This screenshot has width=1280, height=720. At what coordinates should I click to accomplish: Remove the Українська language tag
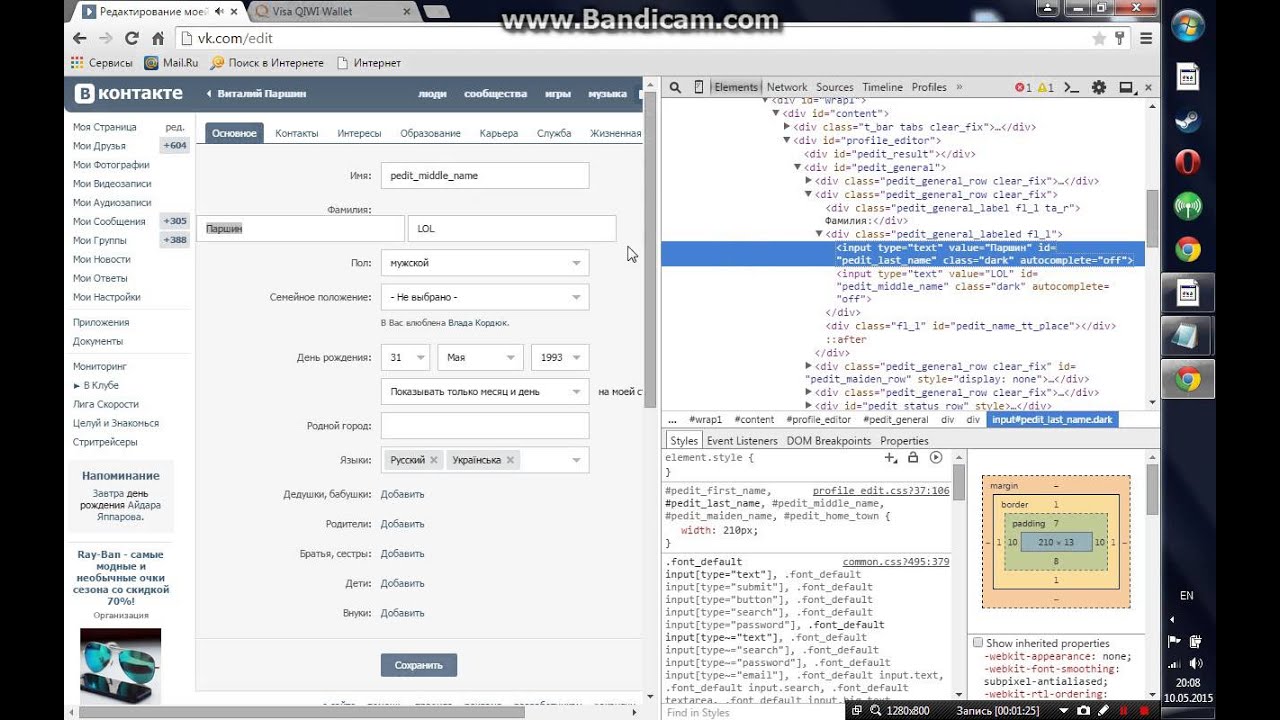(510, 460)
